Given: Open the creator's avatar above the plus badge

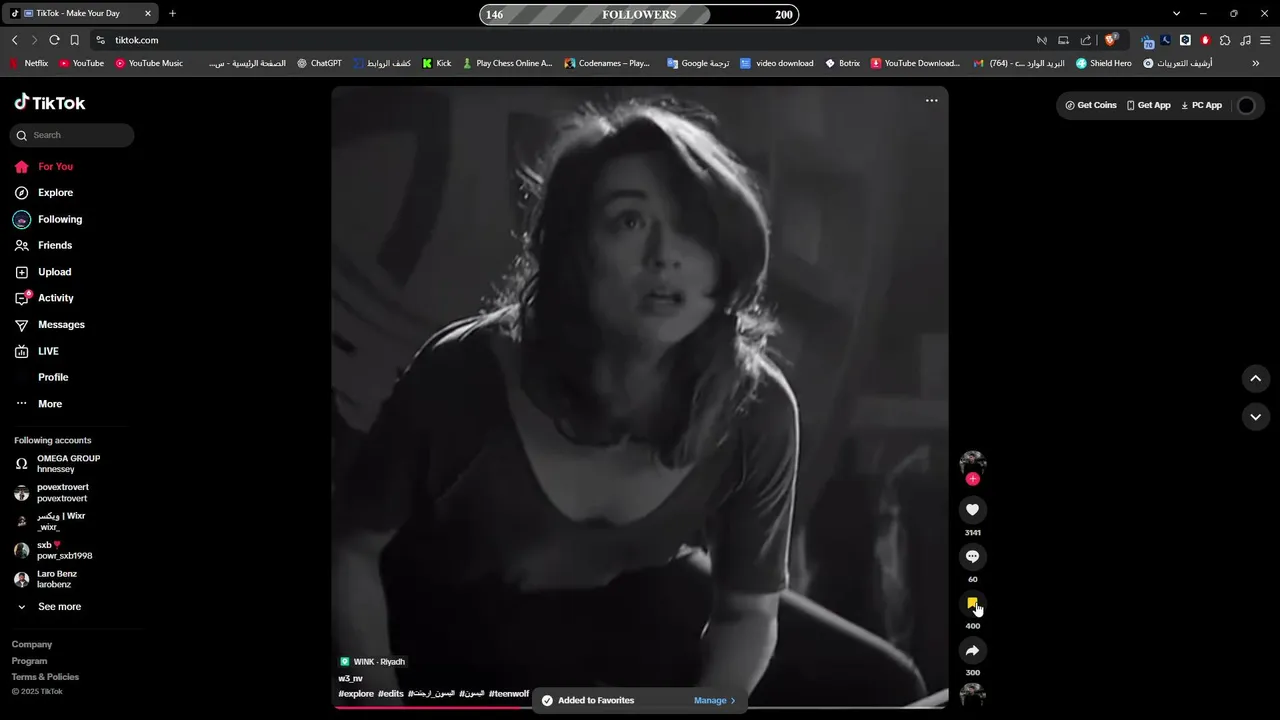Looking at the screenshot, I should click(973, 463).
